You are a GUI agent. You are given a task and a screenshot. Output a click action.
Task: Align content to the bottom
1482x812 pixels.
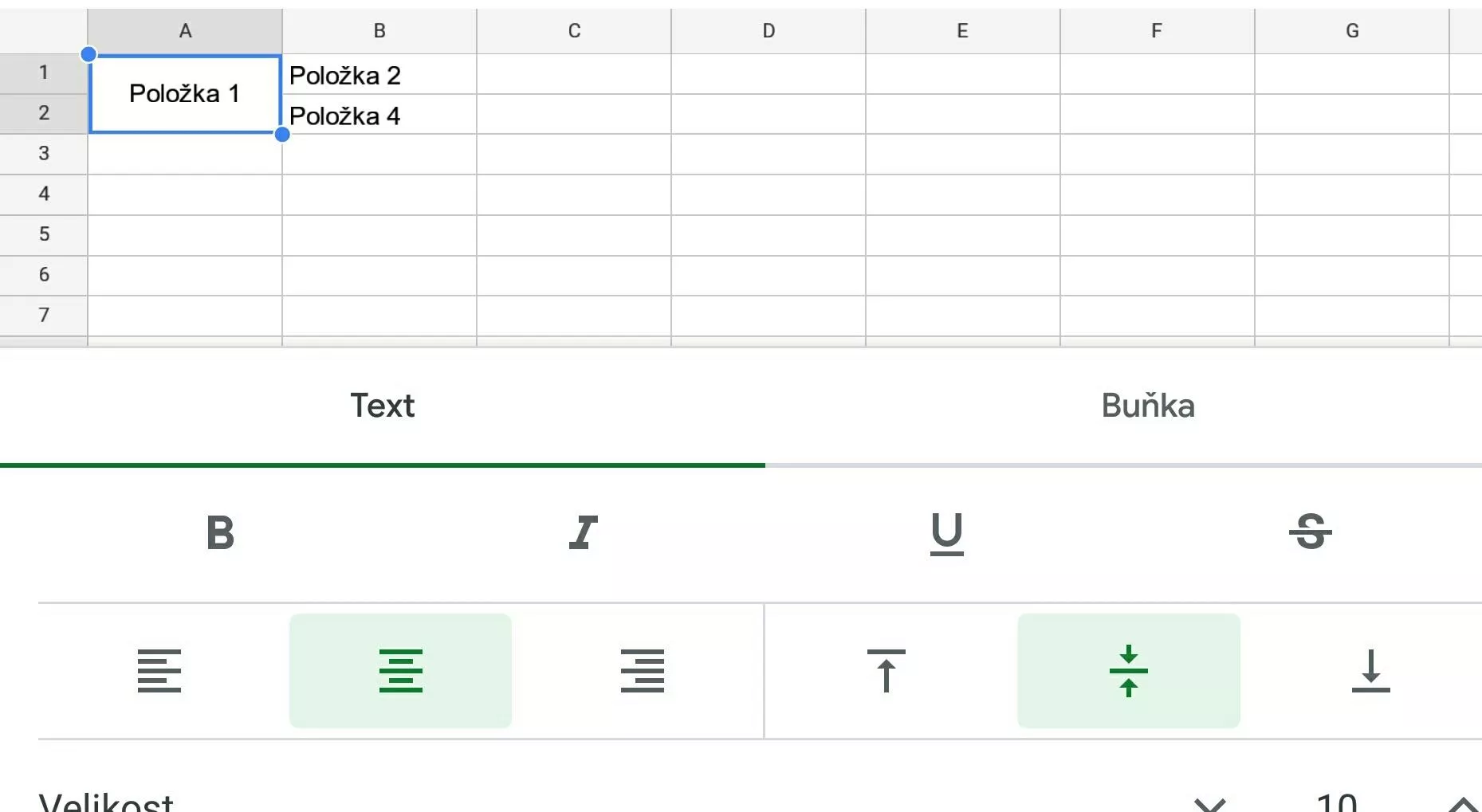point(1371,671)
